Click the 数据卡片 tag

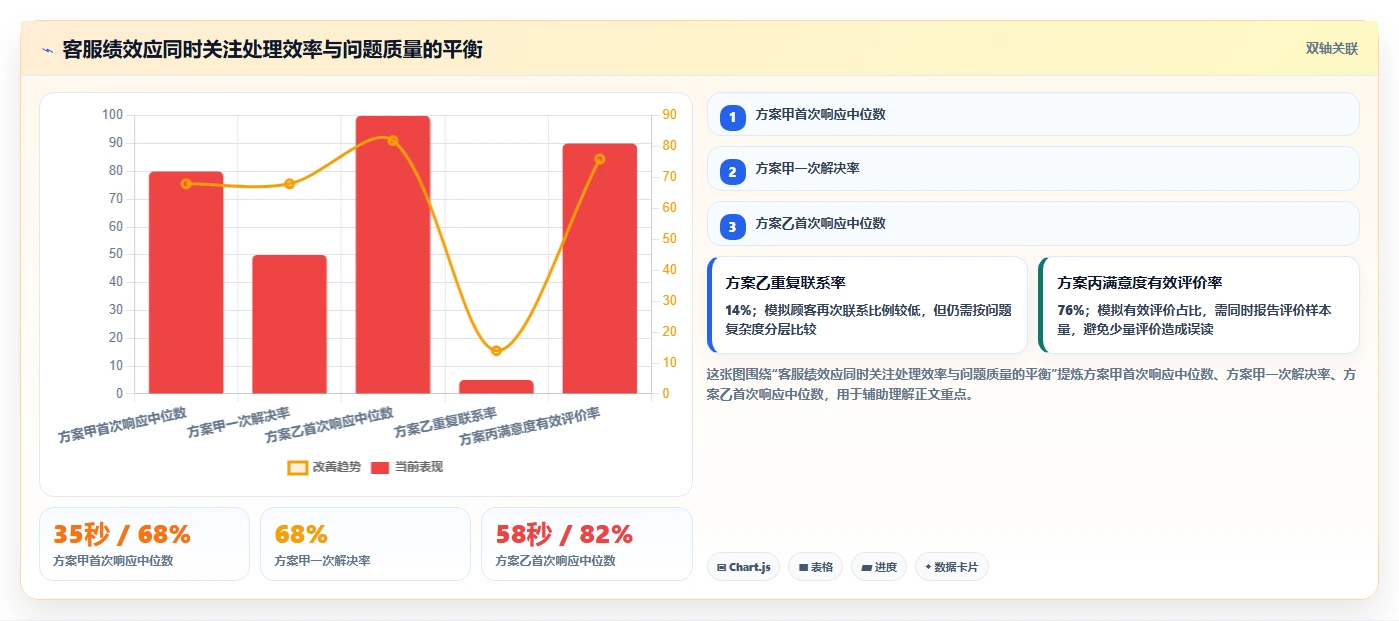pyautogui.click(x=952, y=567)
